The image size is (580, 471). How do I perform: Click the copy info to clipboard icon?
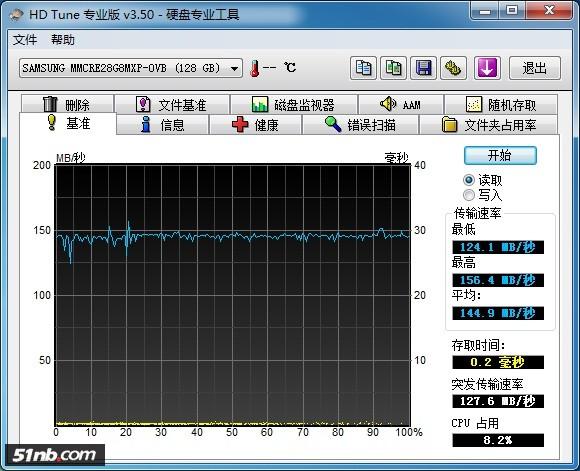point(363,68)
